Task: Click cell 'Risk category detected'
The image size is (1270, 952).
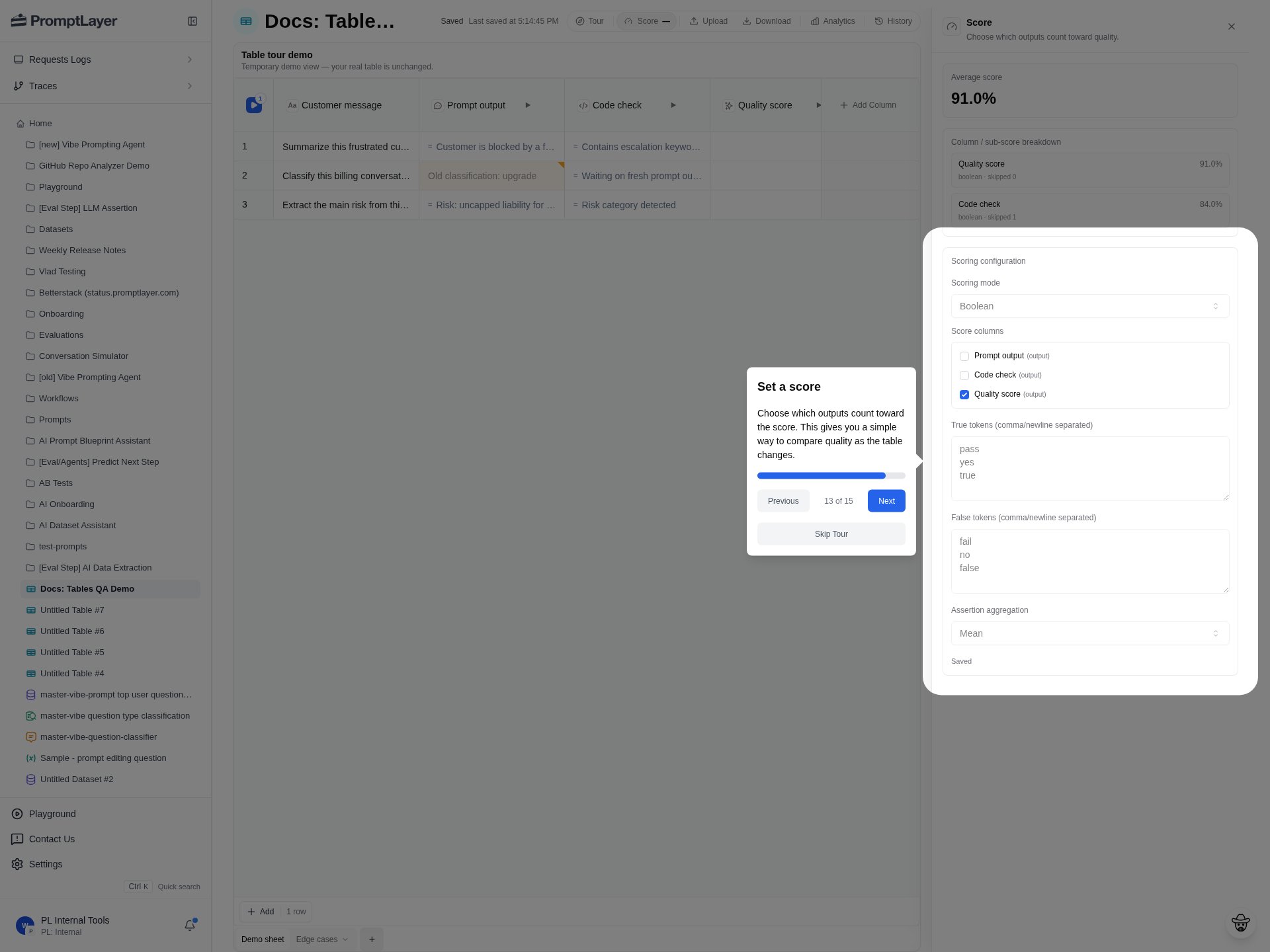Action: (637, 205)
